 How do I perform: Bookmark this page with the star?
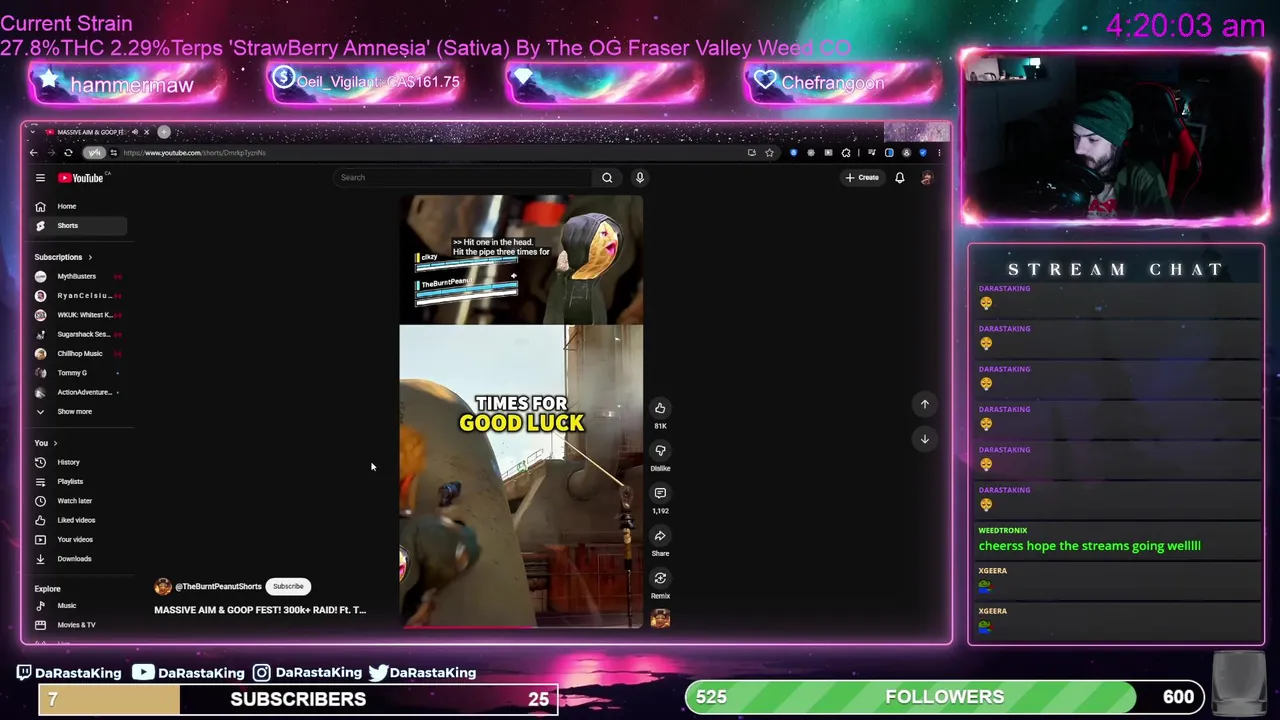point(769,153)
